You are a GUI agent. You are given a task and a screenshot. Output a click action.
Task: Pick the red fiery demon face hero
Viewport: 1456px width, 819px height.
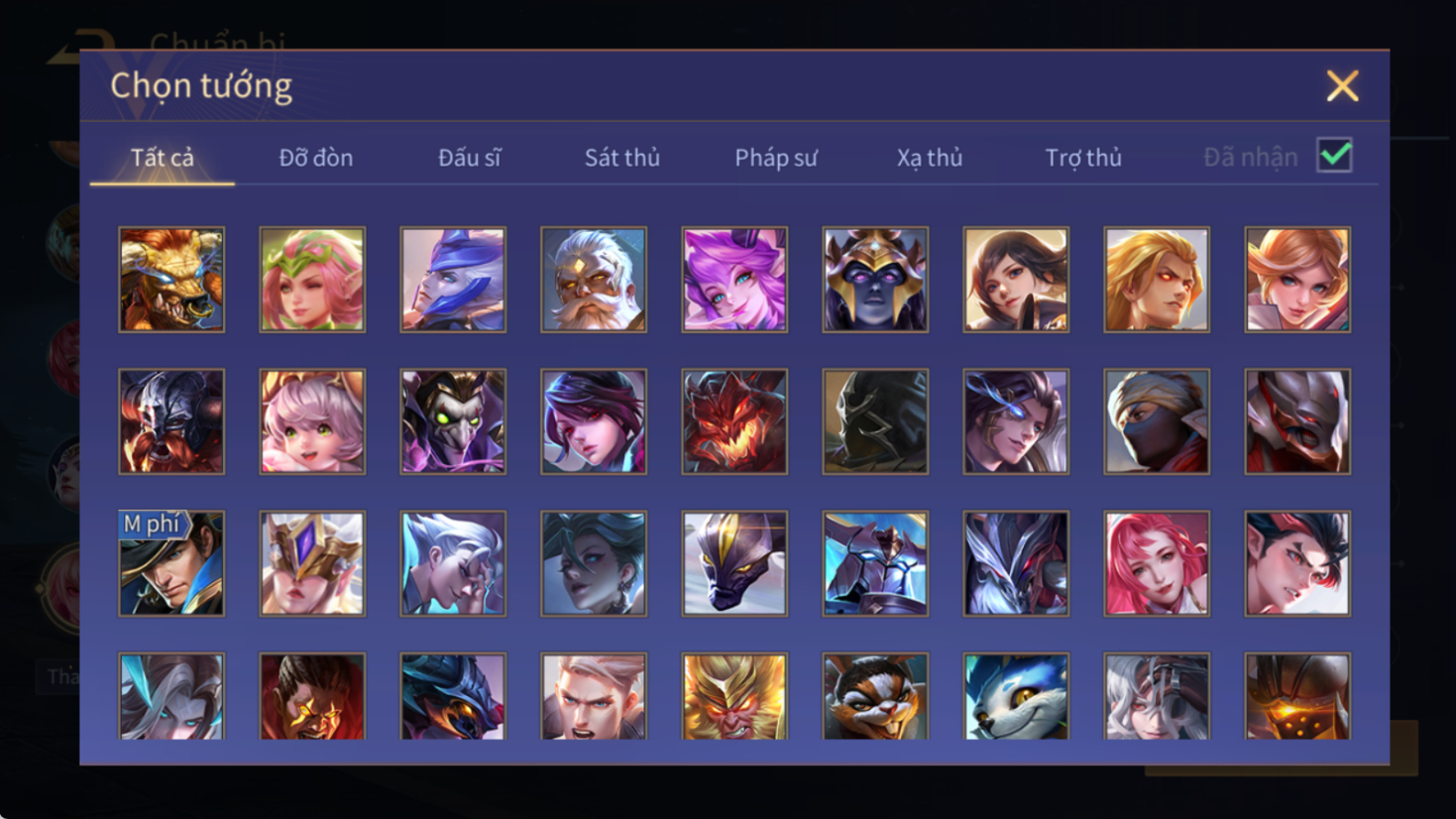[x=734, y=421]
